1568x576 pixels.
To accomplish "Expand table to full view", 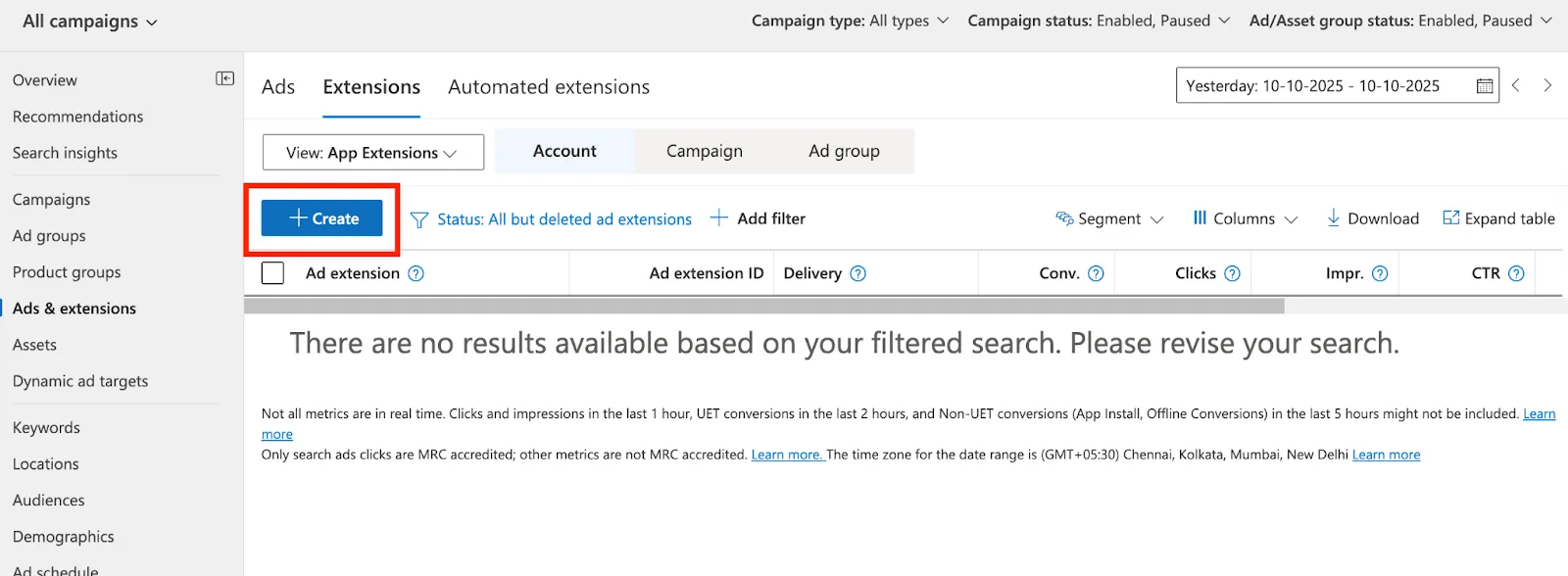I will click(x=1498, y=218).
